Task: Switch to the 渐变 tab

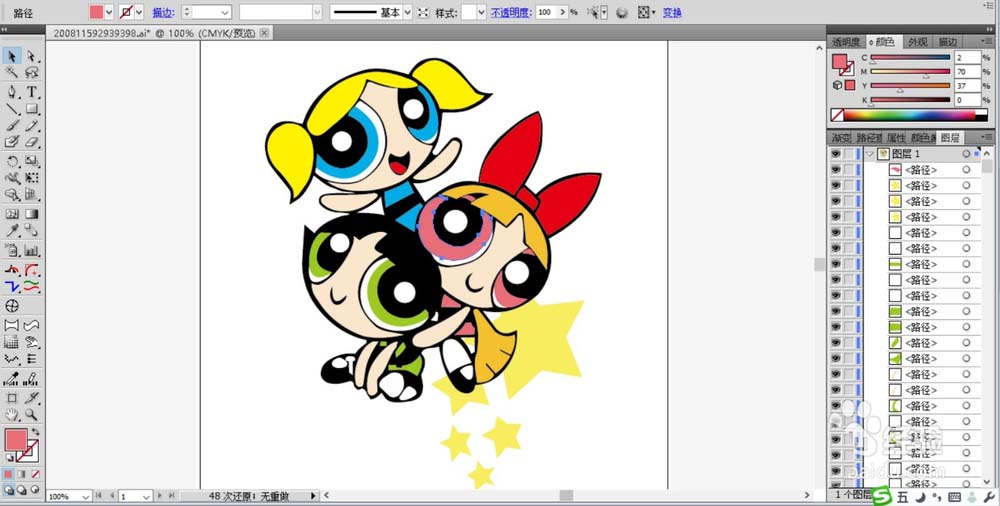Action: [841, 138]
